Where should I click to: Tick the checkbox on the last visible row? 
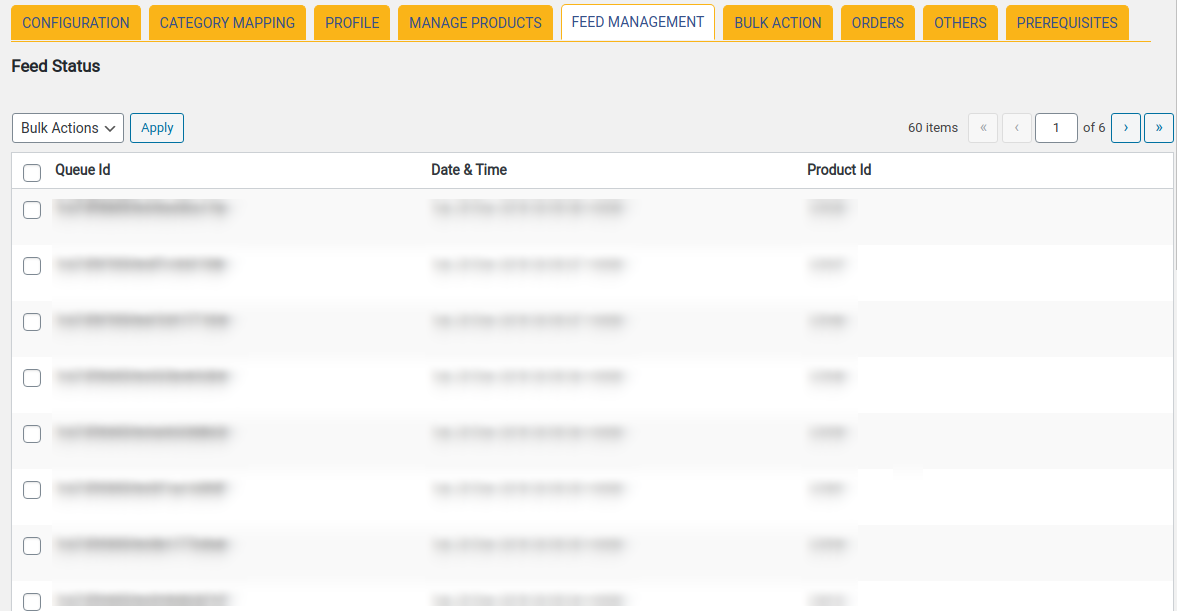pyautogui.click(x=31, y=602)
